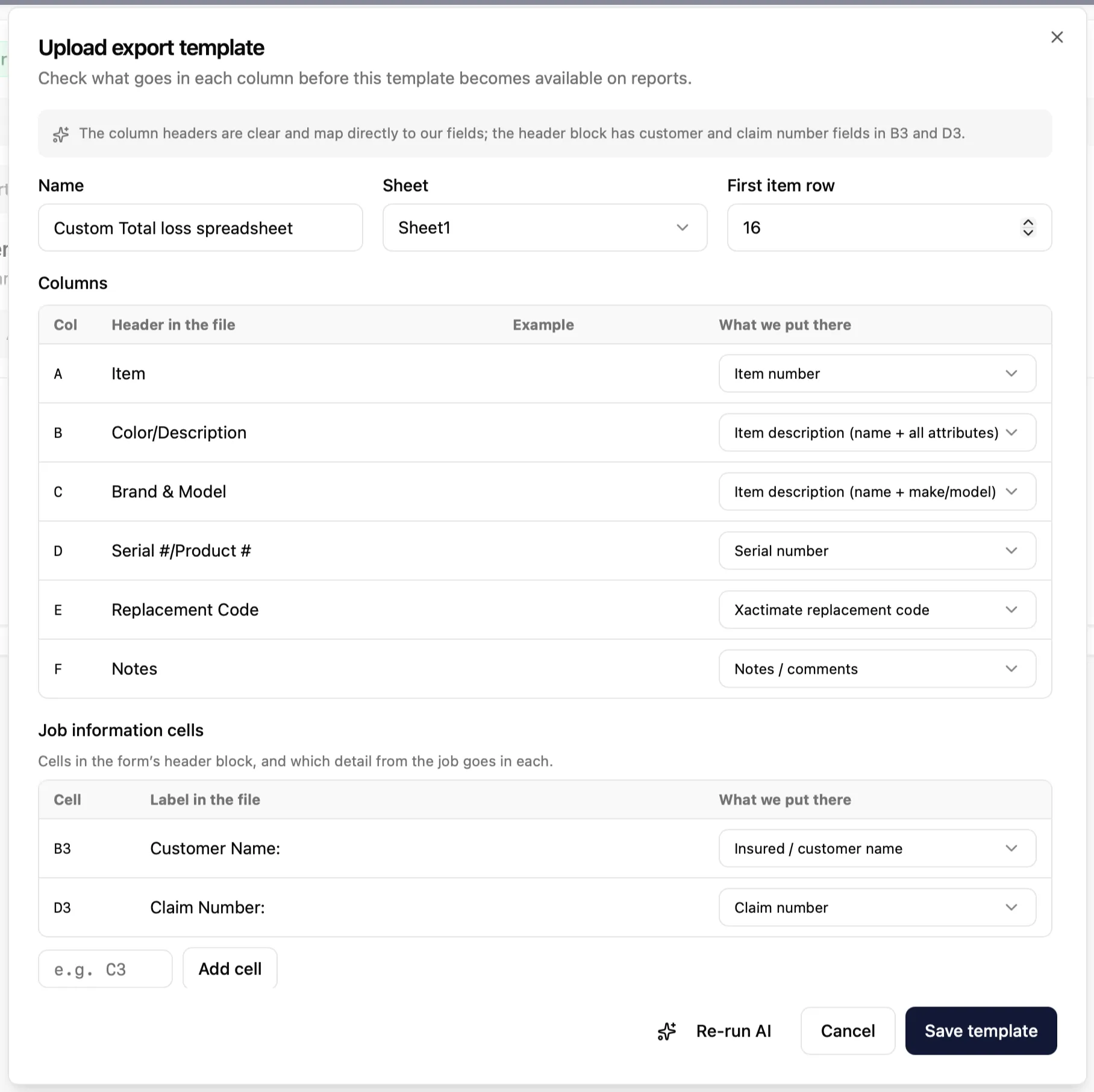Viewport: 1094px width, 1092px height.
Task: Click the 'Brand & Model' header text
Action: pos(169,492)
